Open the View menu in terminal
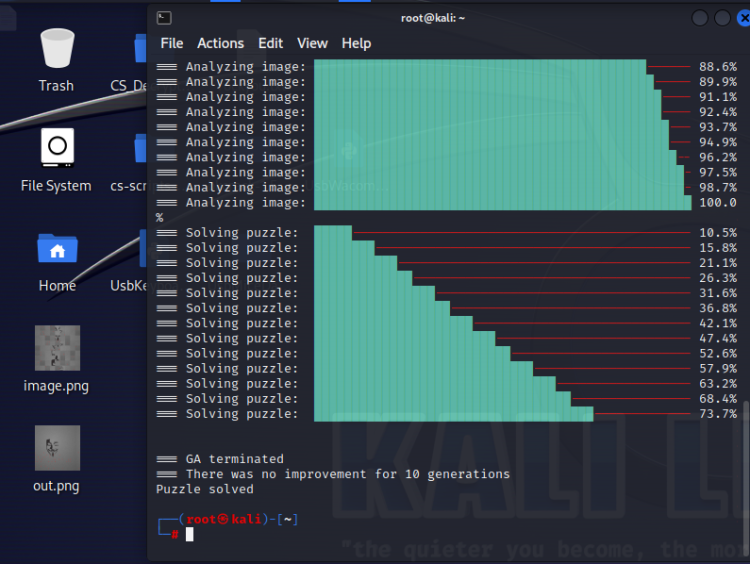Viewport: 750px width, 564px height. 312,43
